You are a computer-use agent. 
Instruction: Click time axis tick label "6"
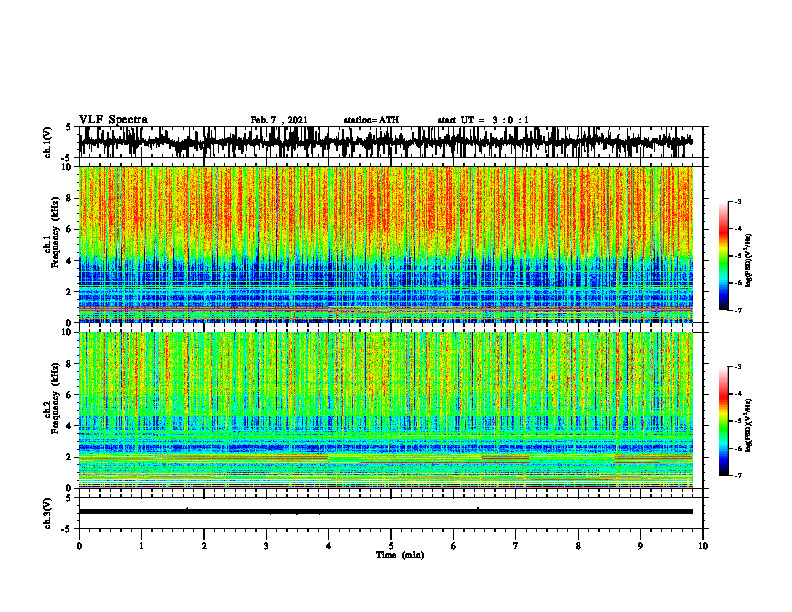tap(454, 546)
